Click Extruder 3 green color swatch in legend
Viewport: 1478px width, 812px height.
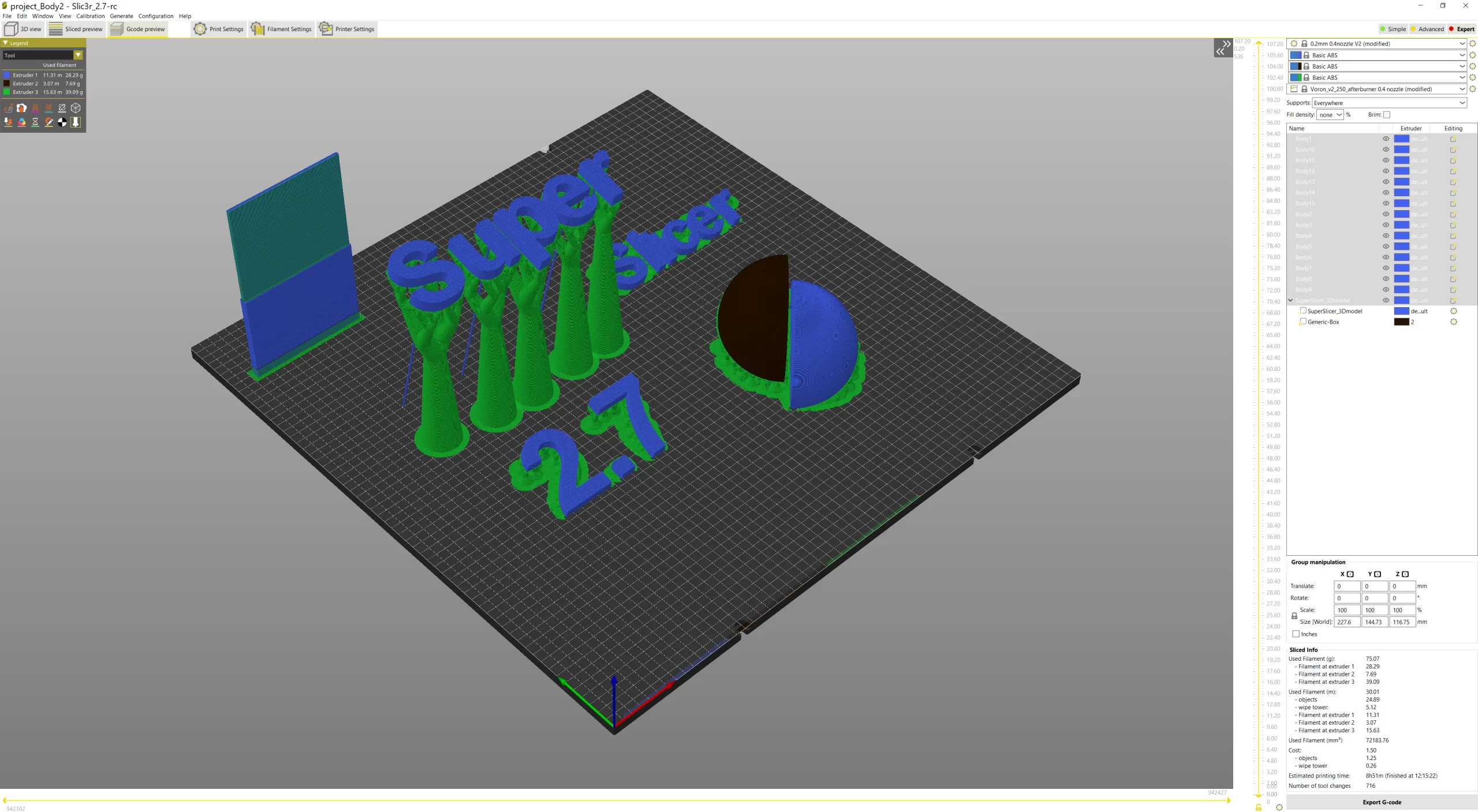click(x=7, y=92)
